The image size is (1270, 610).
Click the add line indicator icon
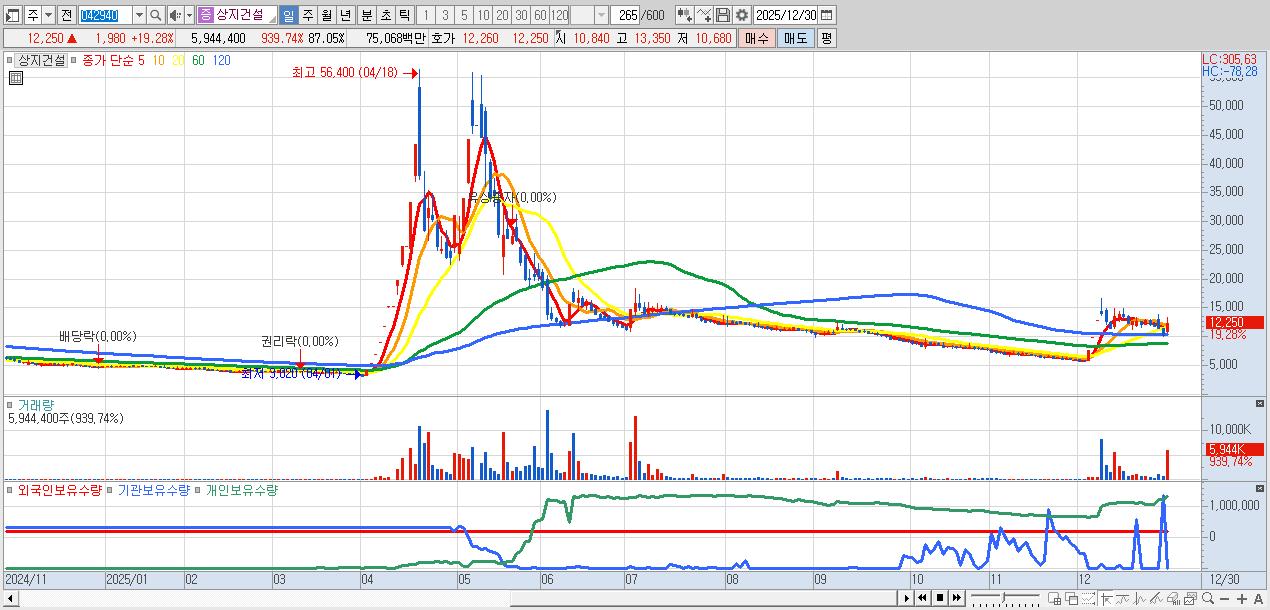703,15
